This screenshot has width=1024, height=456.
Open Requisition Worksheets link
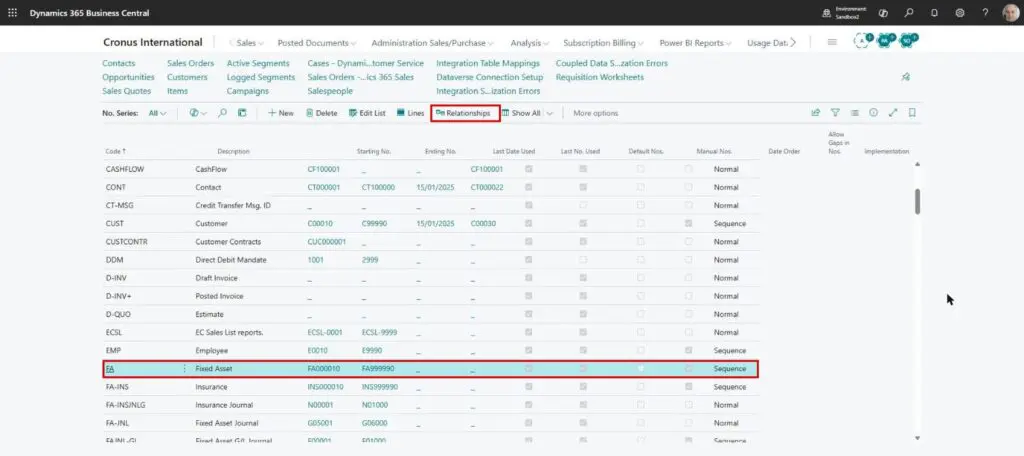pos(600,77)
